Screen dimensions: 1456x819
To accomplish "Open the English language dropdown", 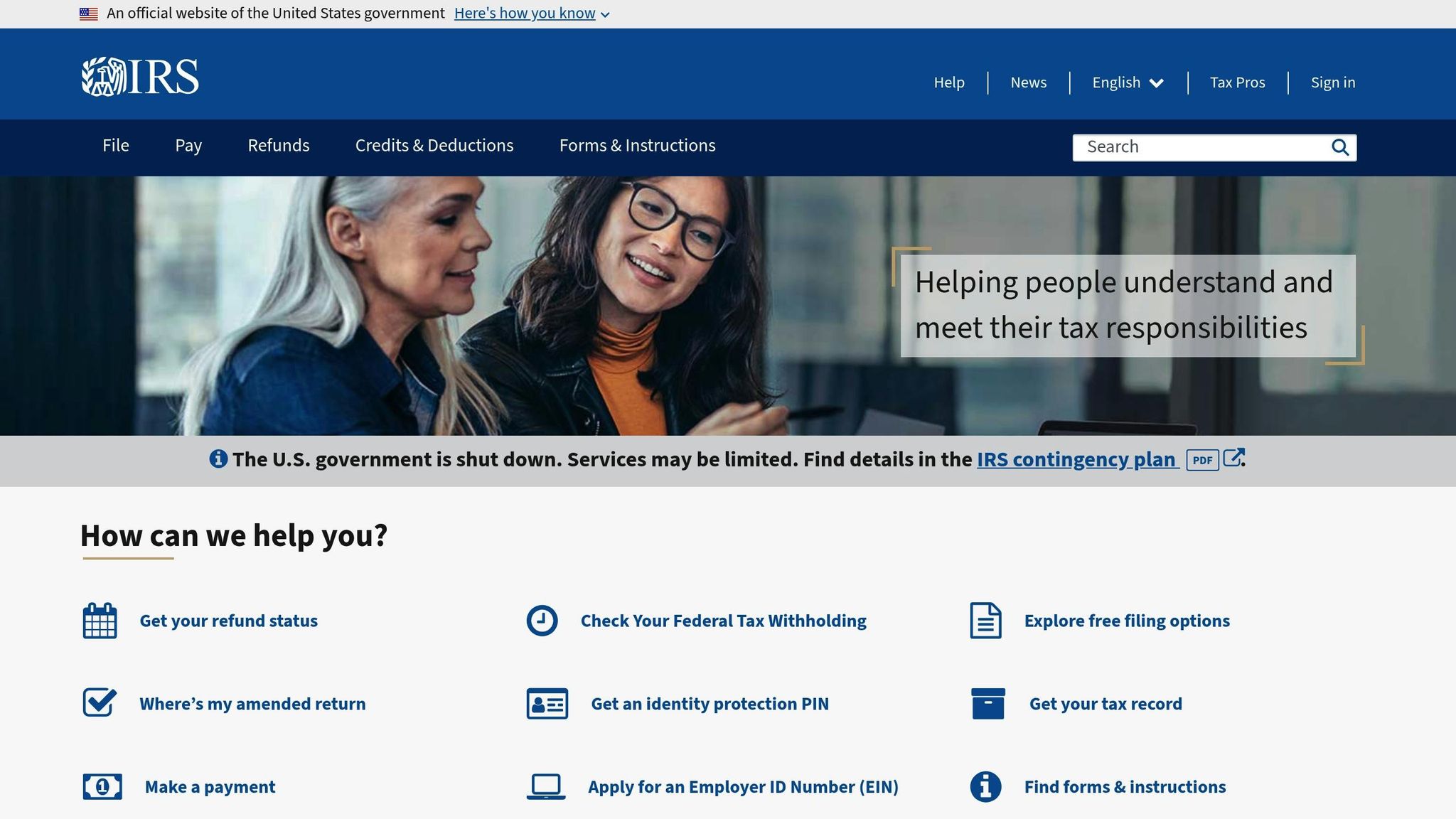I will [x=1128, y=82].
